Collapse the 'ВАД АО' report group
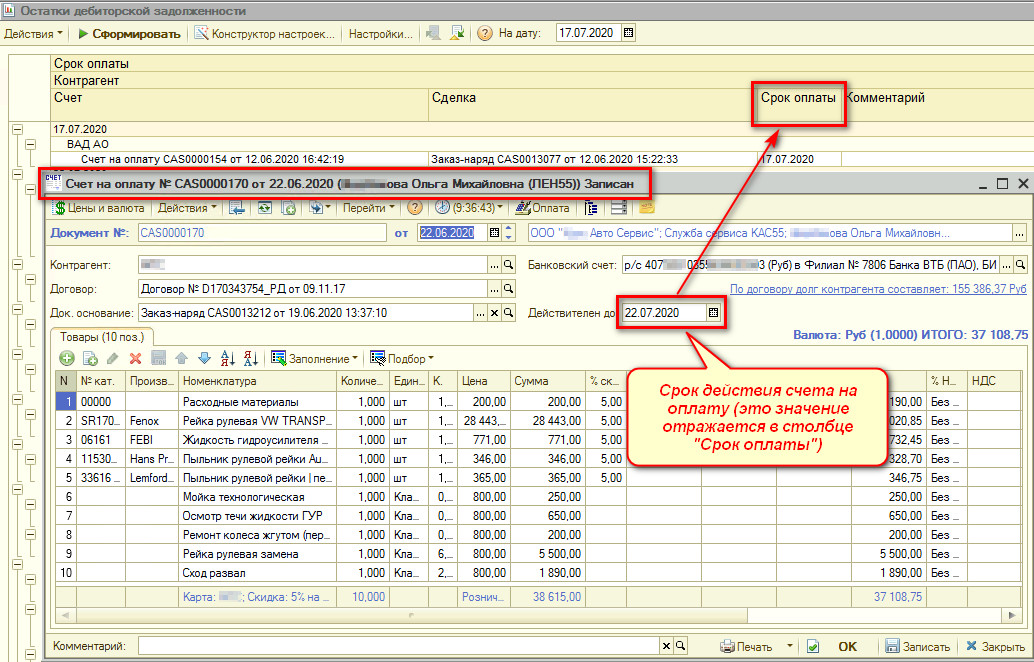This screenshot has height=662, width=1034. 30,144
